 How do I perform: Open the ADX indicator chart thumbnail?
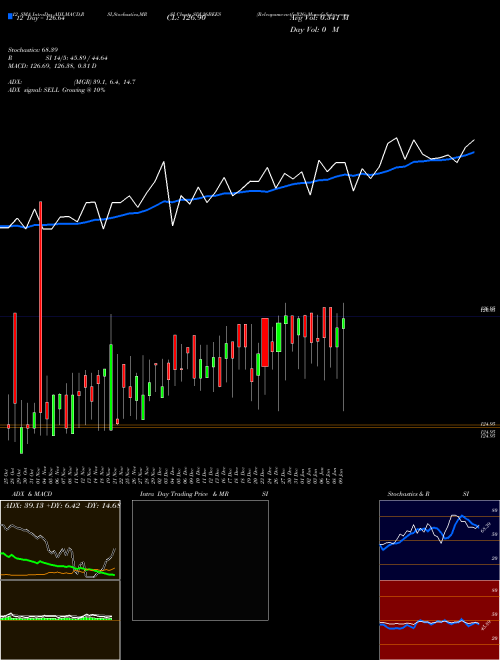coord(60,540)
